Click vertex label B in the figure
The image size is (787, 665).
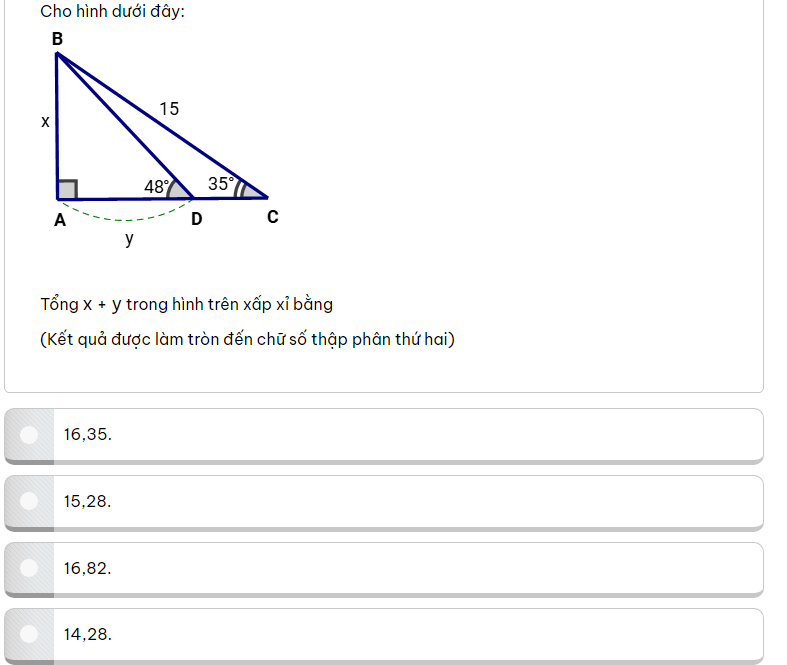[x=57, y=38]
